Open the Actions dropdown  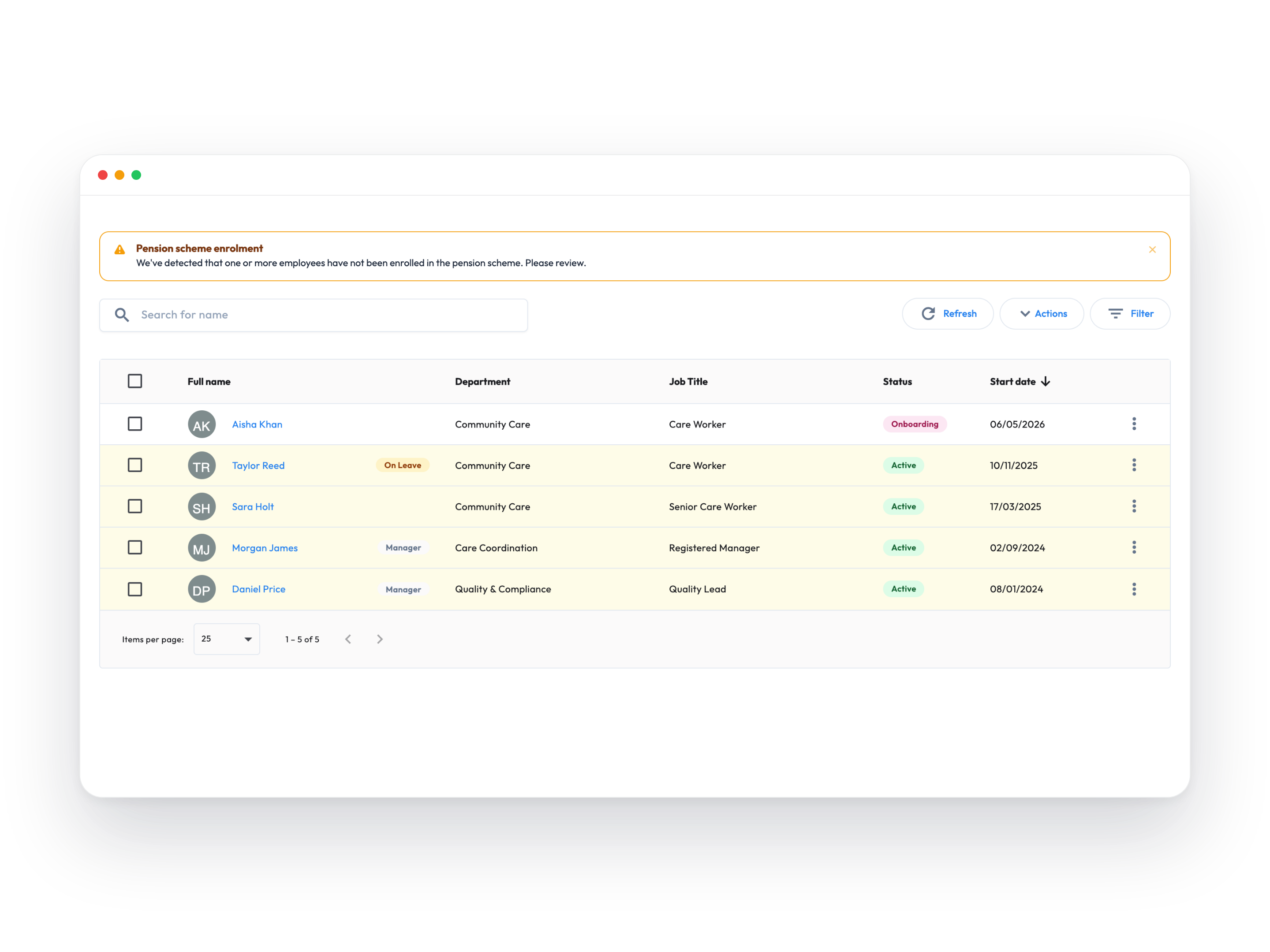[x=1042, y=313]
